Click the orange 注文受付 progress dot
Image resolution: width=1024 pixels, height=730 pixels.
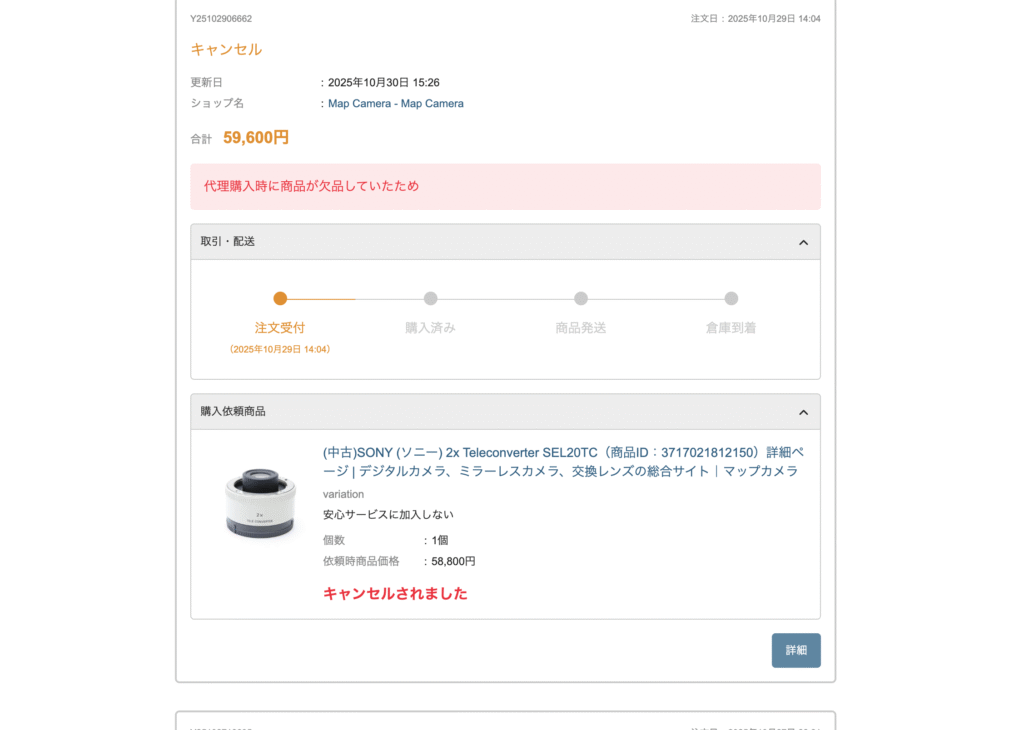[280, 298]
